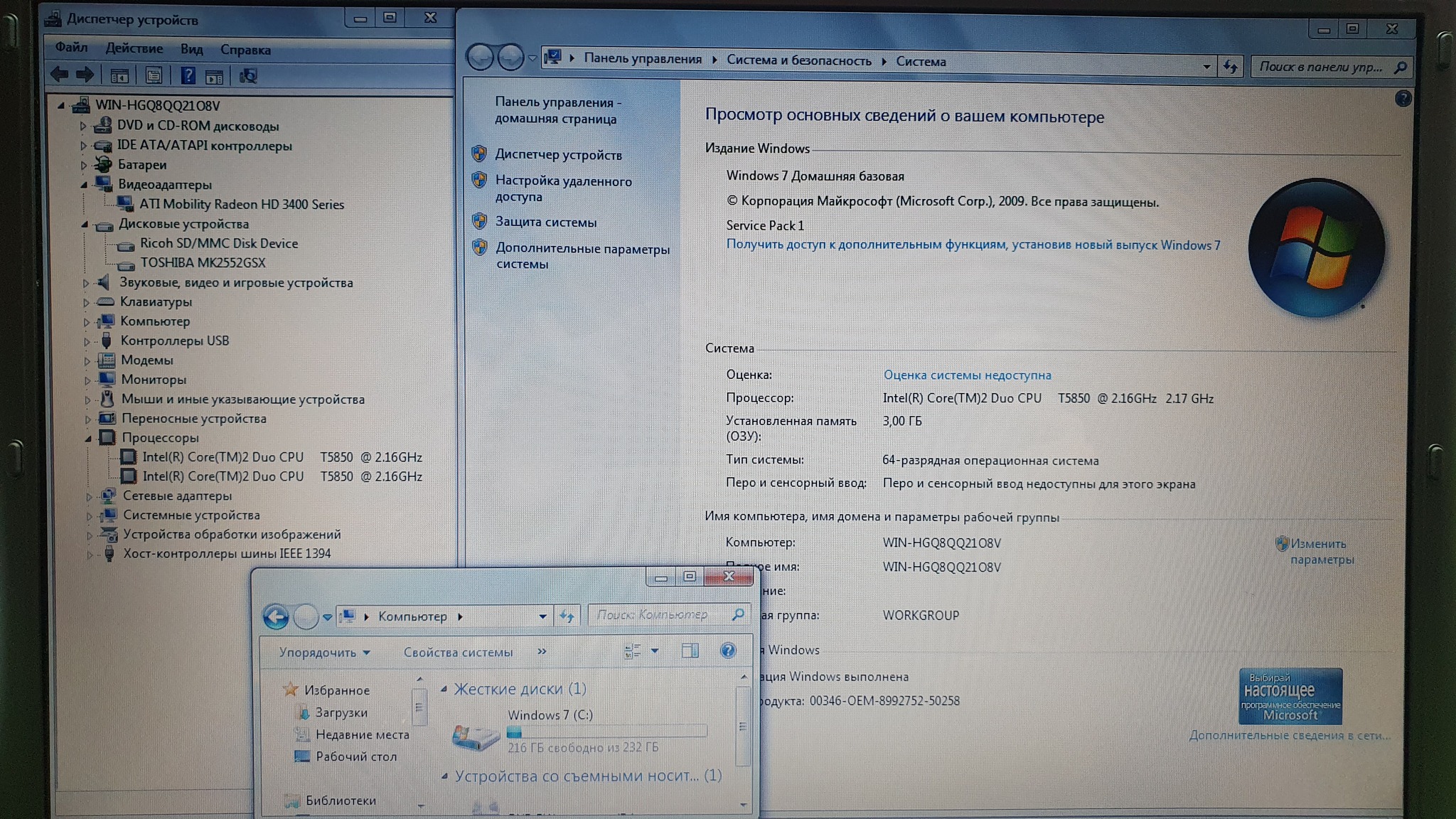Expand the Сетевые адаптеры tree node
This screenshot has height=819, width=1456.
click(x=89, y=496)
